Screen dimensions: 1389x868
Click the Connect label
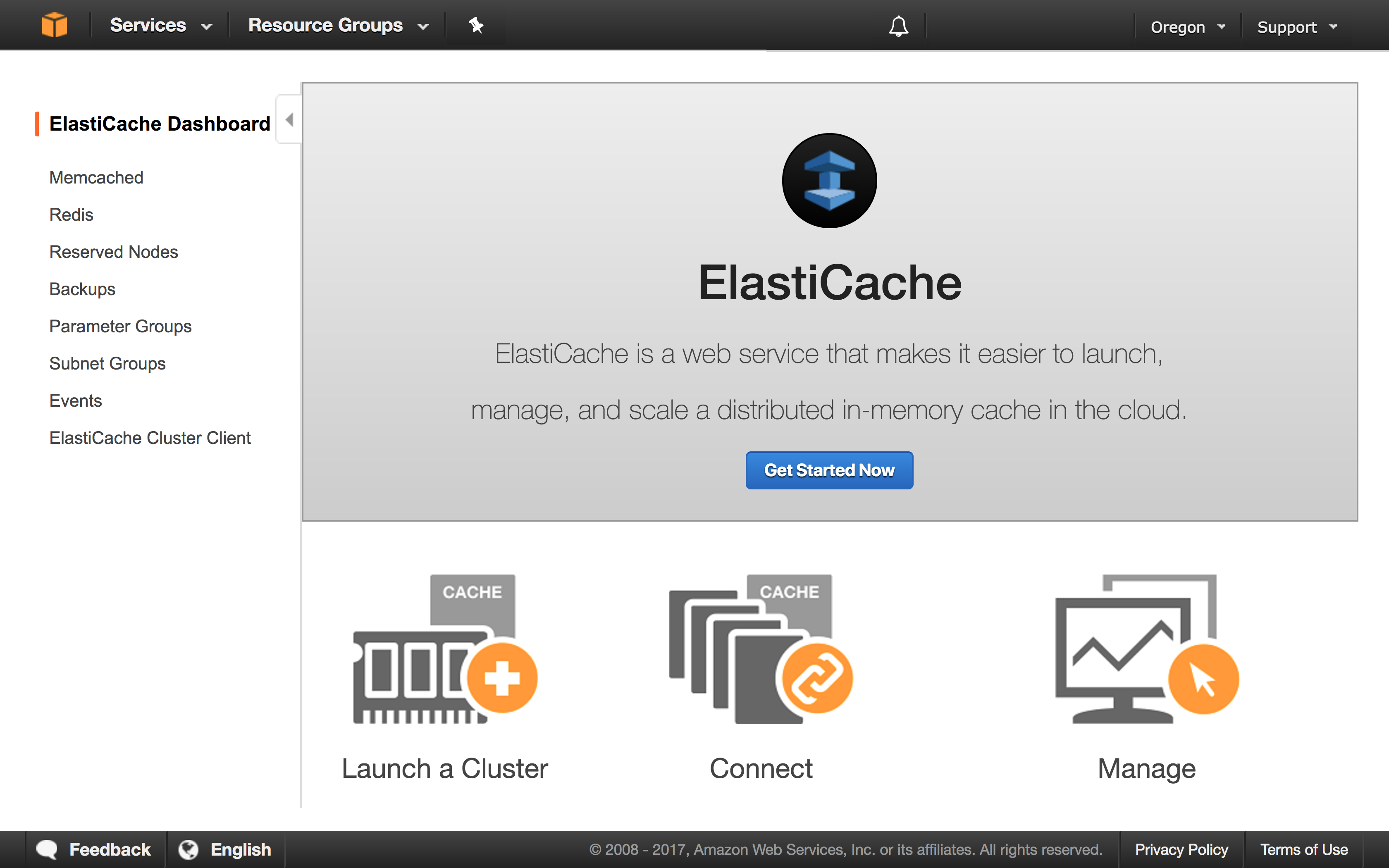[761, 769]
